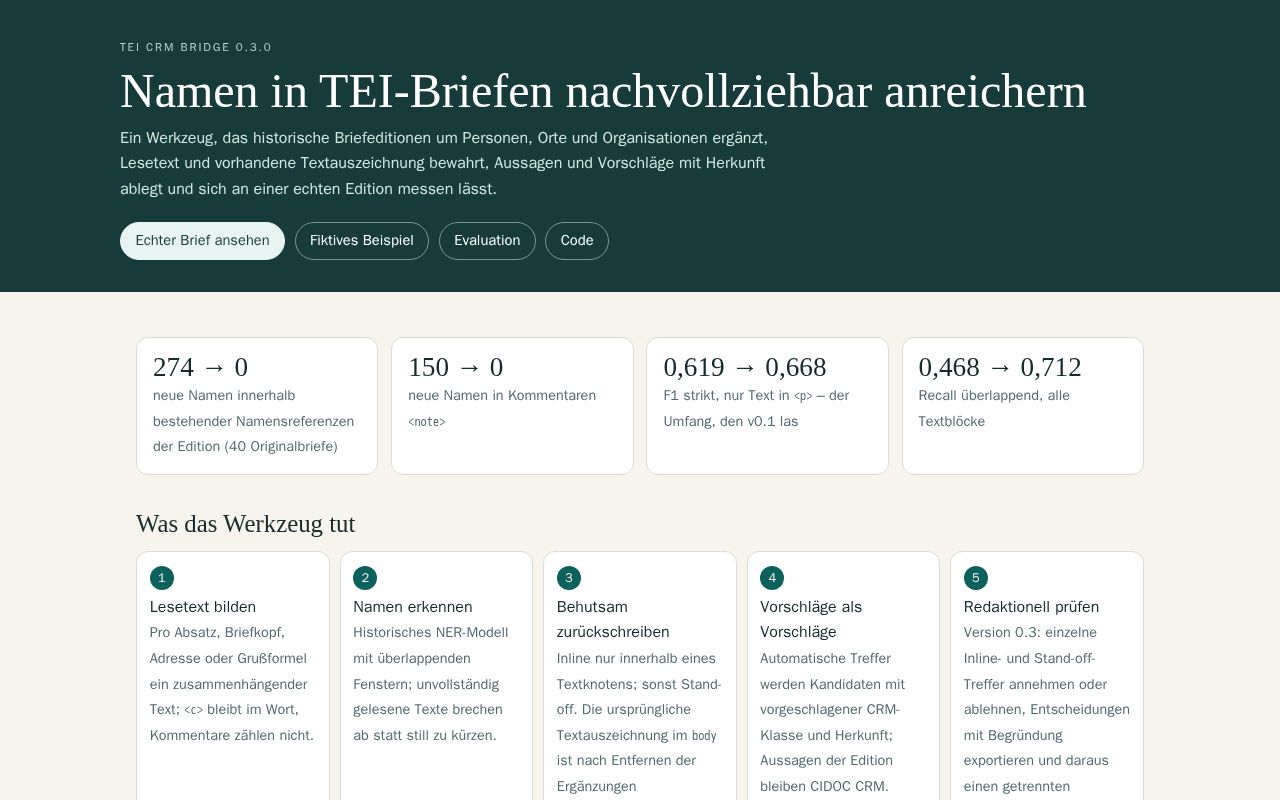Click the 'Was das Werkzeug tut' heading

(245, 524)
